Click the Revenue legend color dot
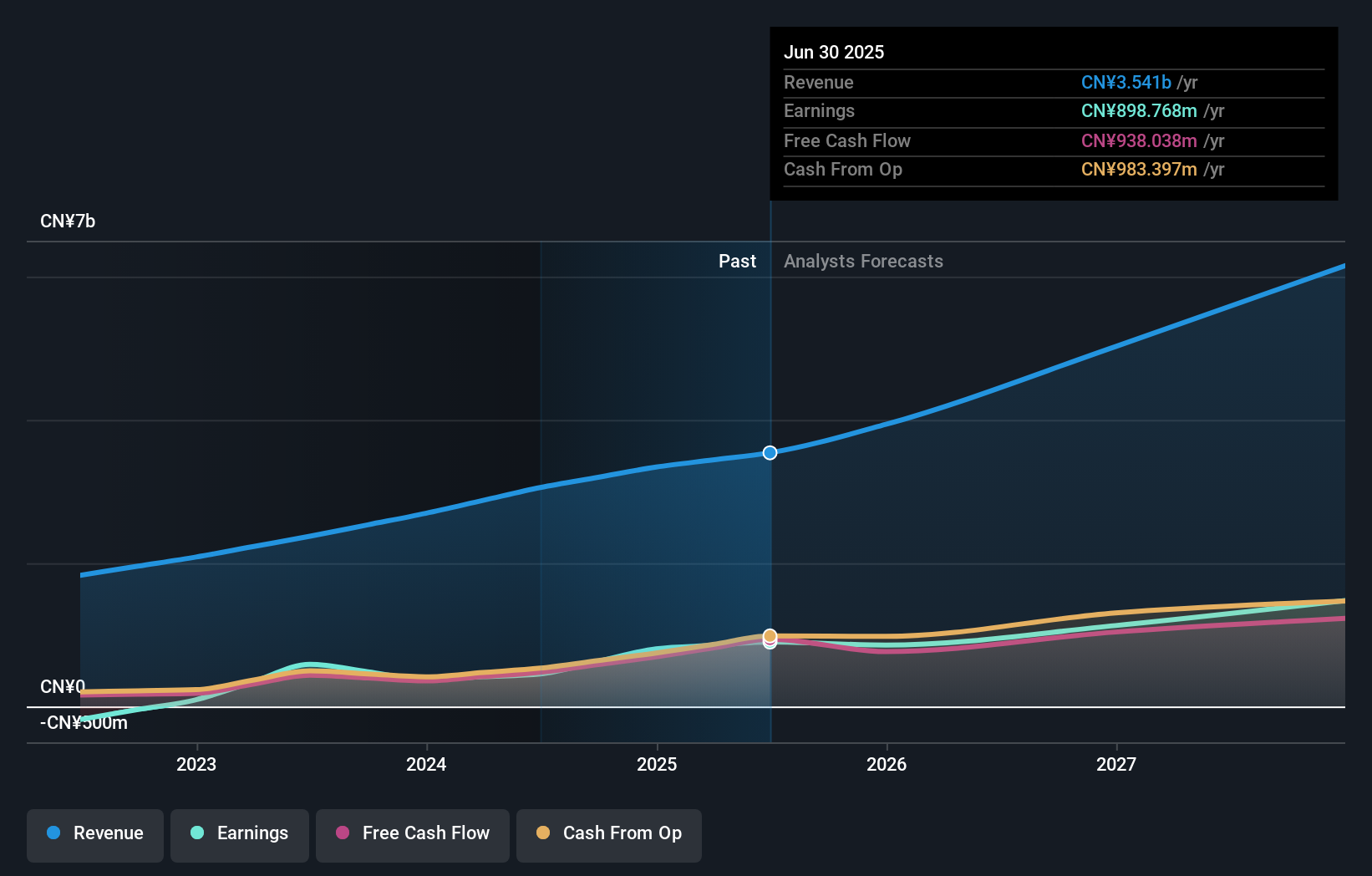The image size is (1372, 876). click(53, 833)
